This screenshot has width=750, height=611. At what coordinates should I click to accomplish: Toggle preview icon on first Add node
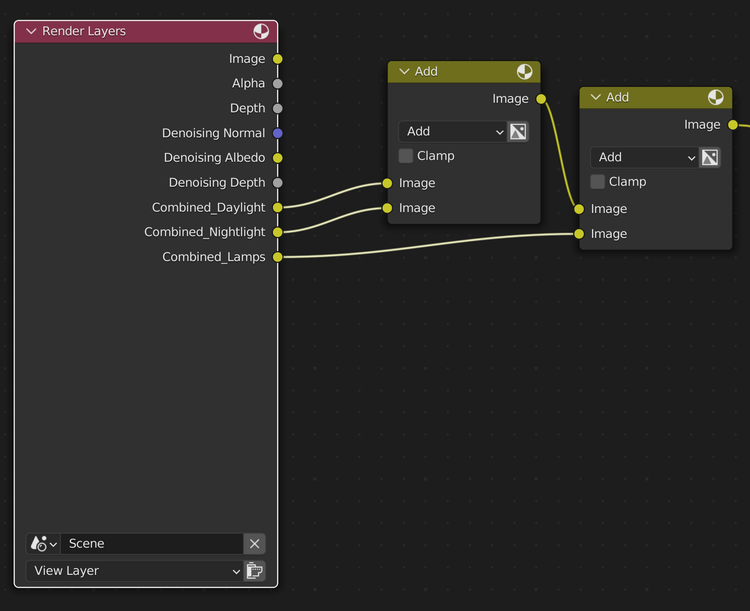(x=524, y=72)
